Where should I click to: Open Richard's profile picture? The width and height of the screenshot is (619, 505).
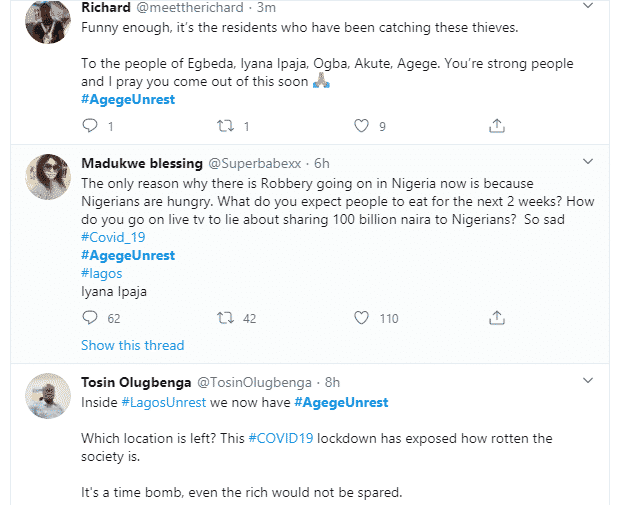(45, 21)
